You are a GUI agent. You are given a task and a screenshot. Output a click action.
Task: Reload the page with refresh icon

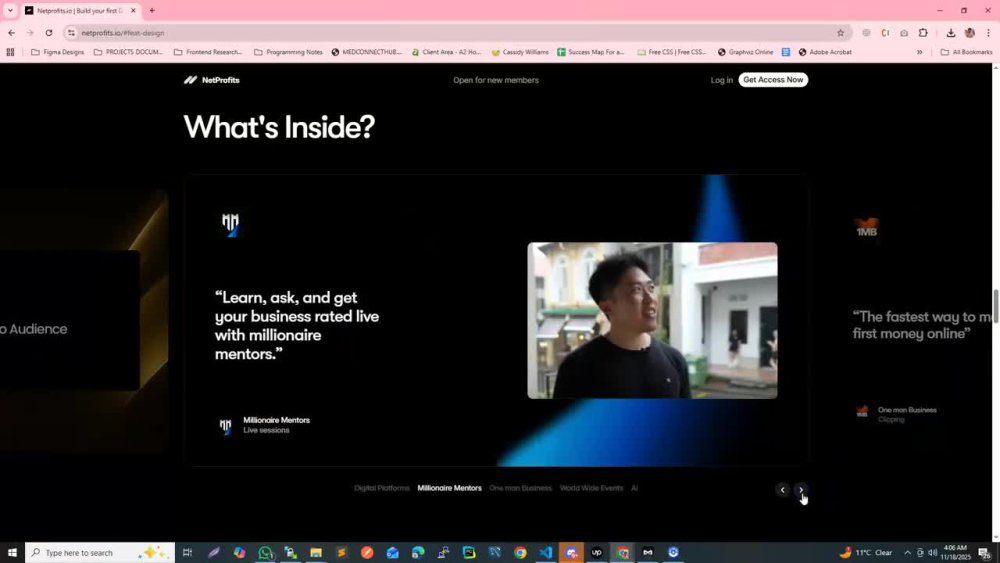pos(48,33)
